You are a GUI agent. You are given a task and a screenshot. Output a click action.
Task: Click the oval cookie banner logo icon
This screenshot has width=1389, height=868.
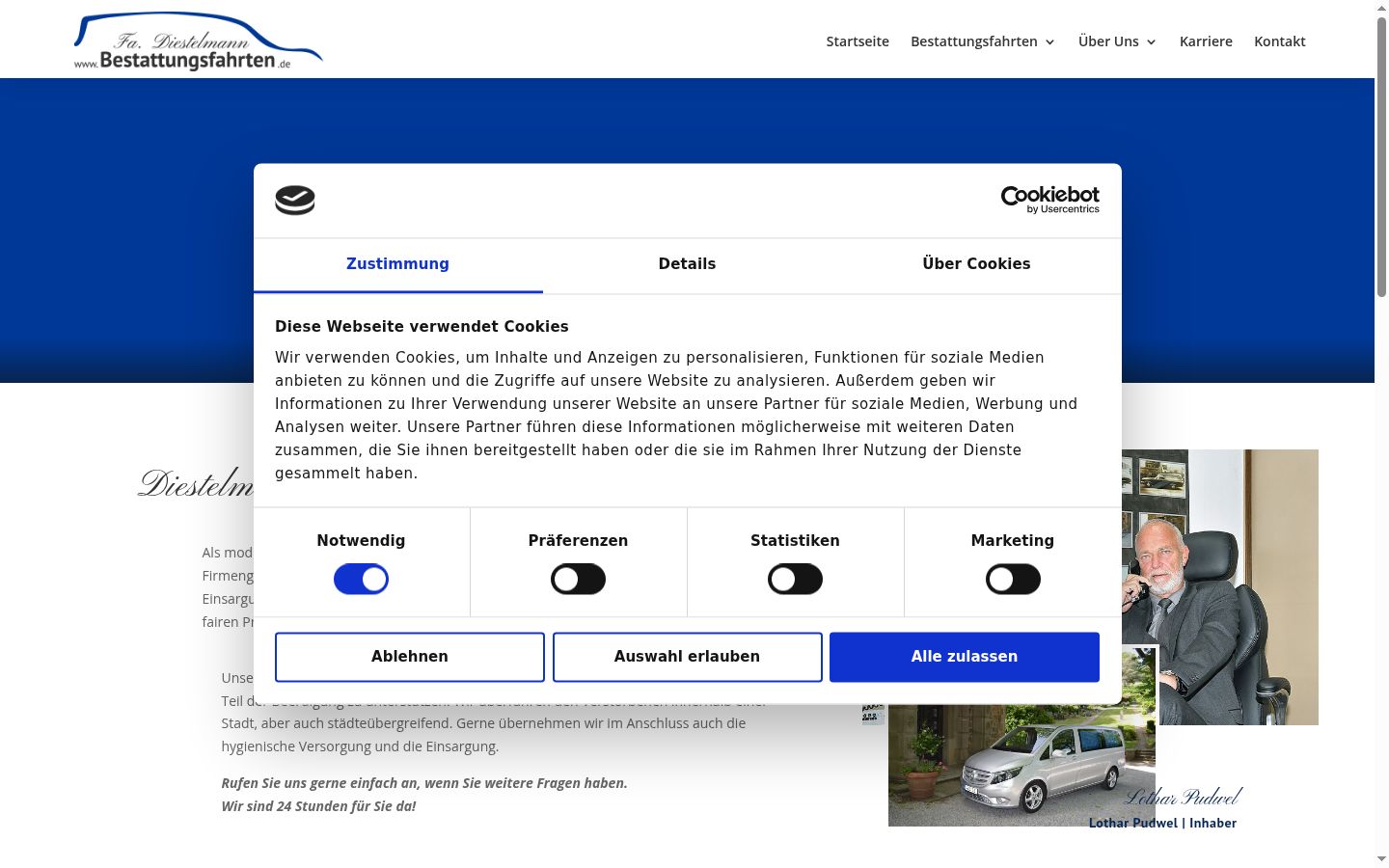point(295,201)
